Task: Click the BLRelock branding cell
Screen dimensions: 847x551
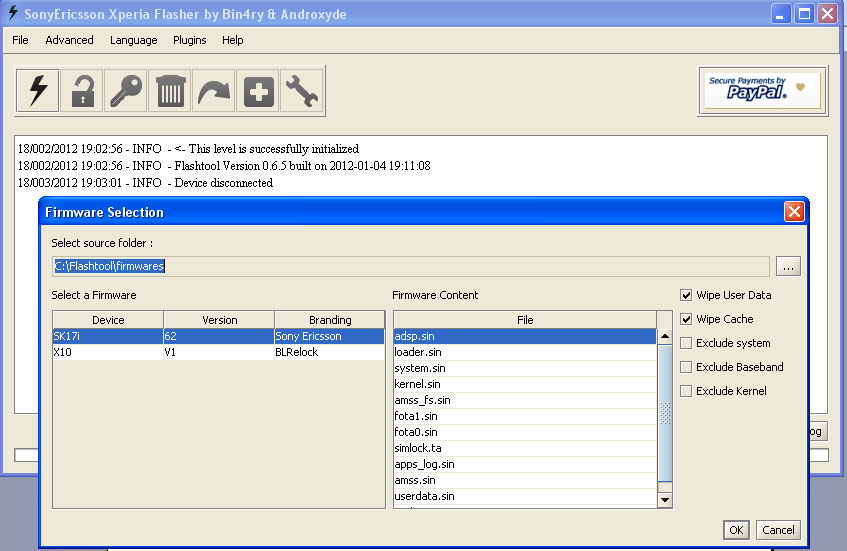Action: click(x=330, y=352)
